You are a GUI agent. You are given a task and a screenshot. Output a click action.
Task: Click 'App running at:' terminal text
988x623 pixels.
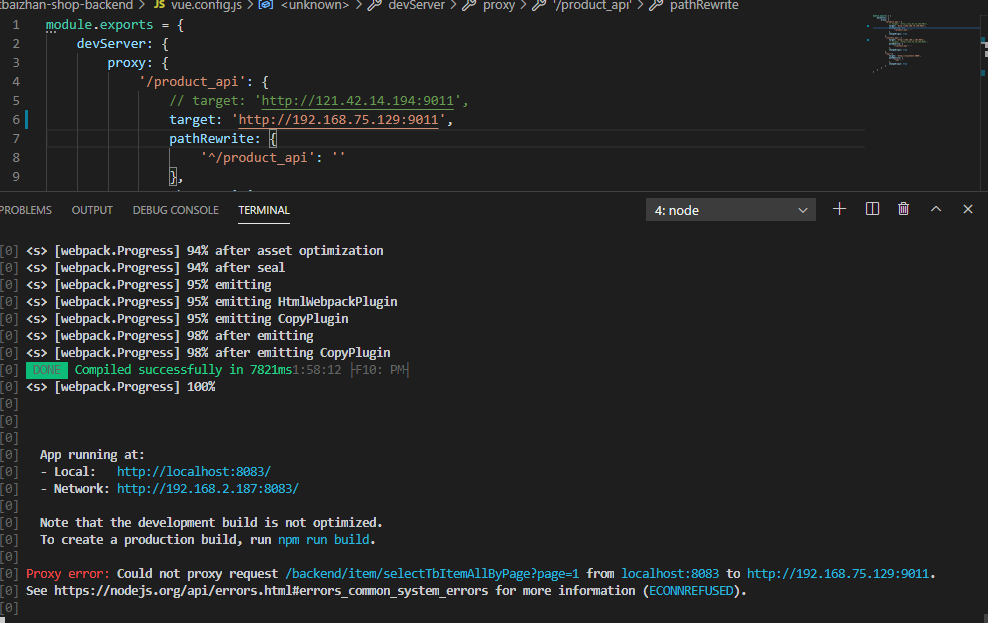click(92, 454)
